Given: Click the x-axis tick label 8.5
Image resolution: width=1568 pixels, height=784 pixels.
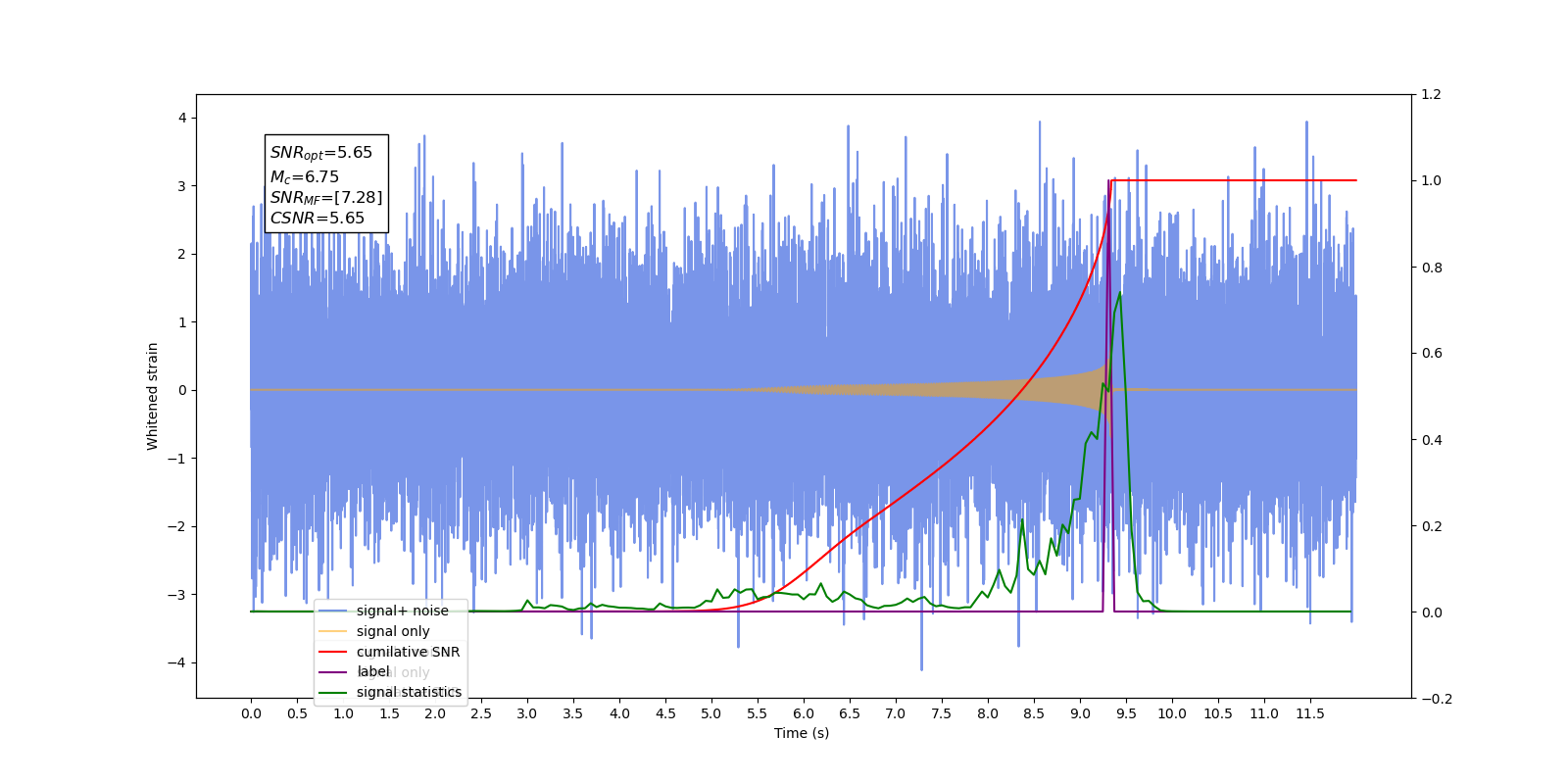Looking at the screenshot, I should pos(1034,713).
